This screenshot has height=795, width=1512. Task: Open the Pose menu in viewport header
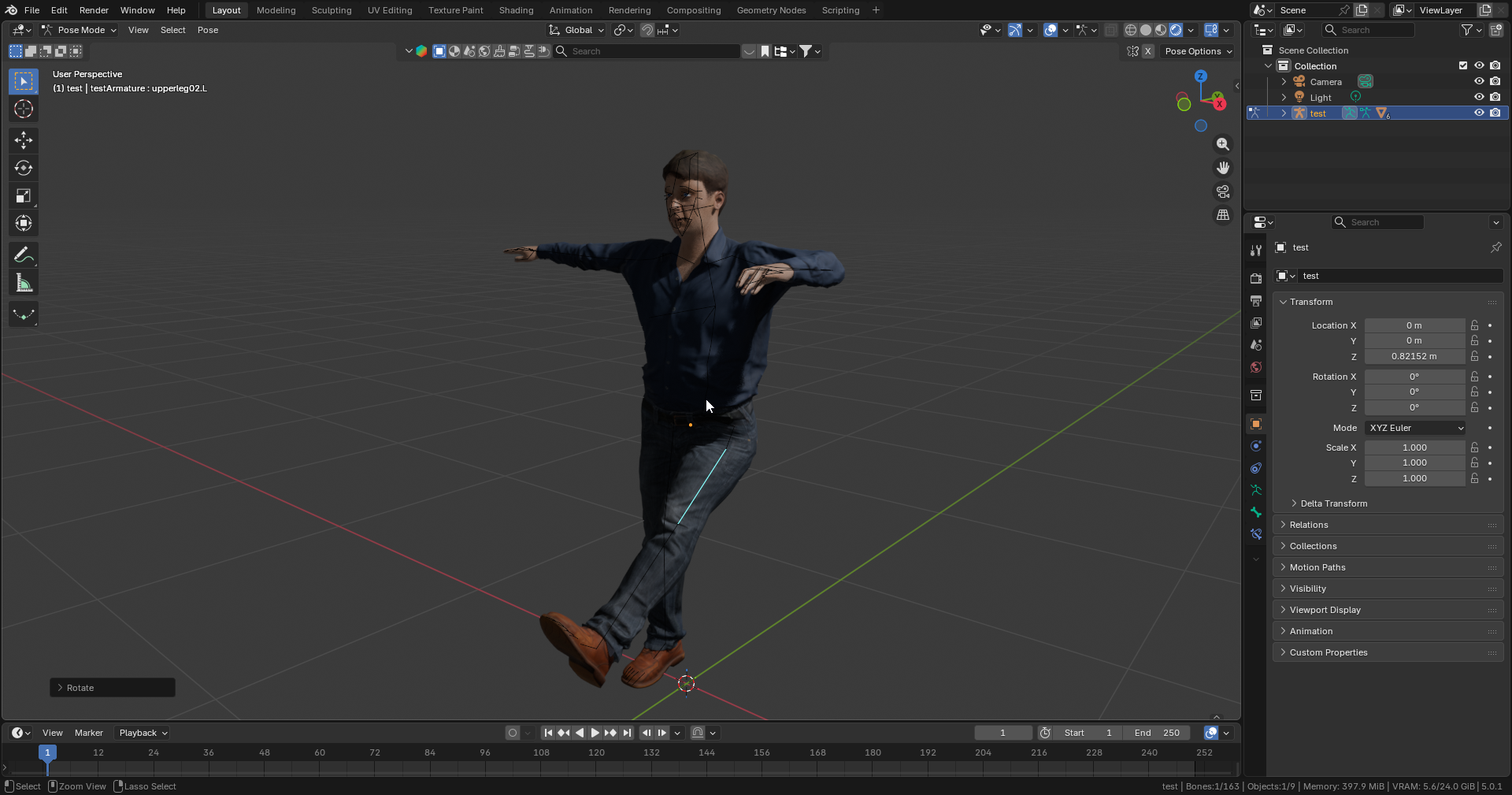208,30
